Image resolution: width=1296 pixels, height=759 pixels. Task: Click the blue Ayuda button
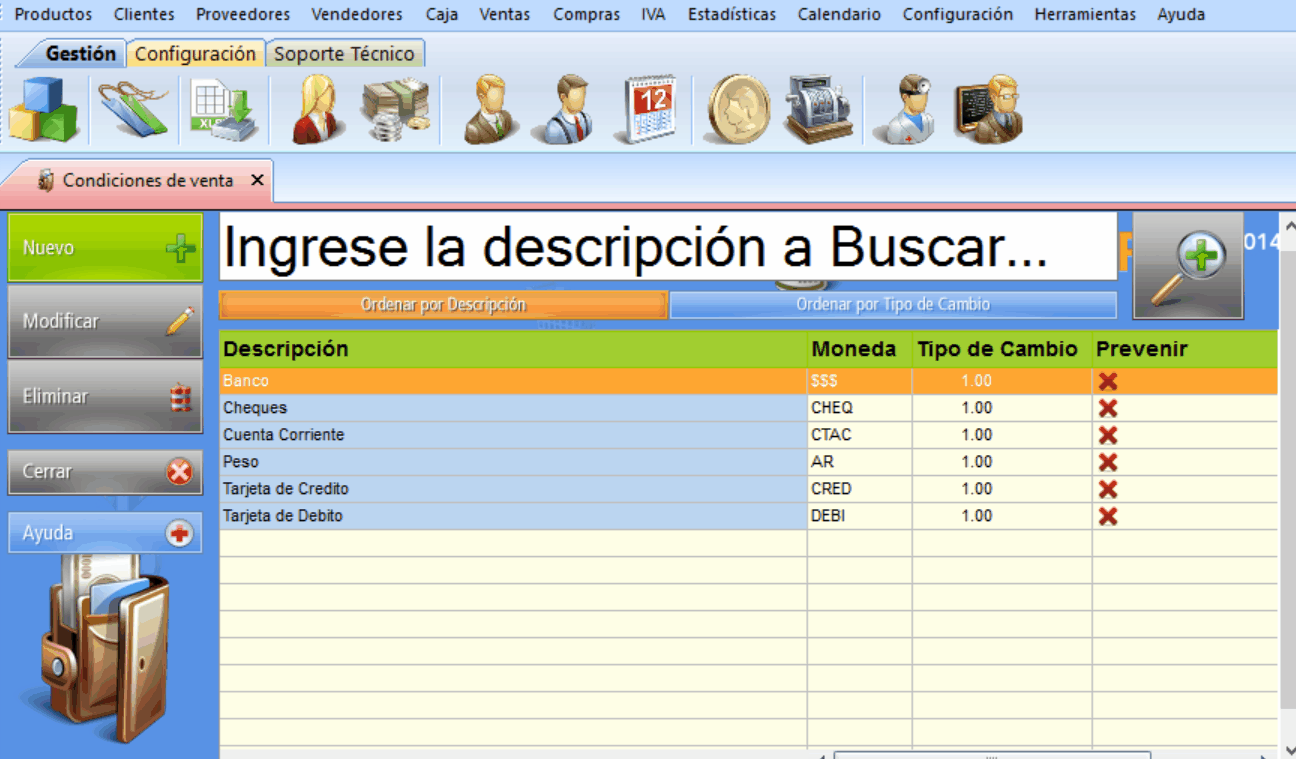pyautogui.click(x=105, y=533)
